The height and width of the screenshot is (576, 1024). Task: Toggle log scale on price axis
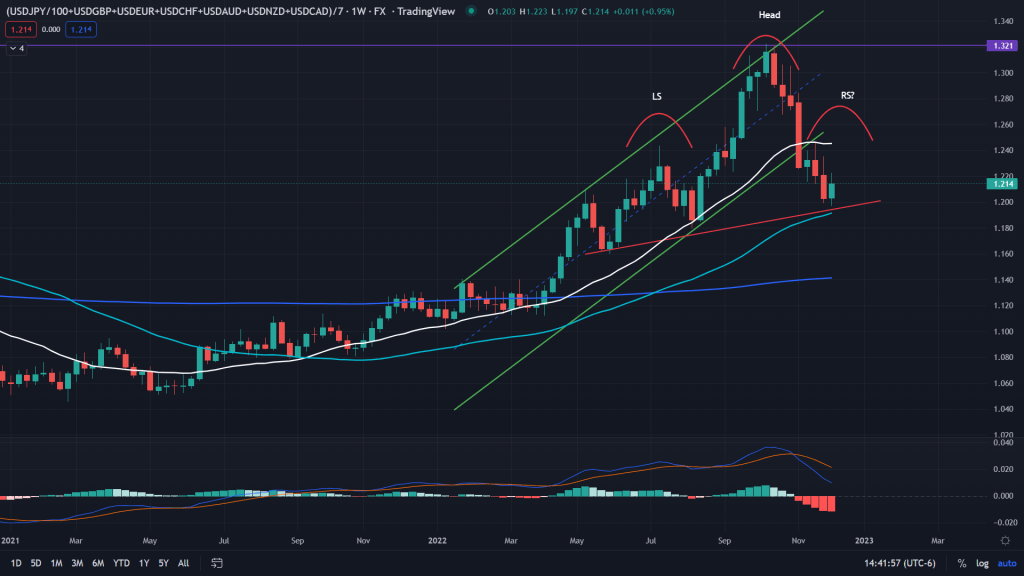(981, 563)
